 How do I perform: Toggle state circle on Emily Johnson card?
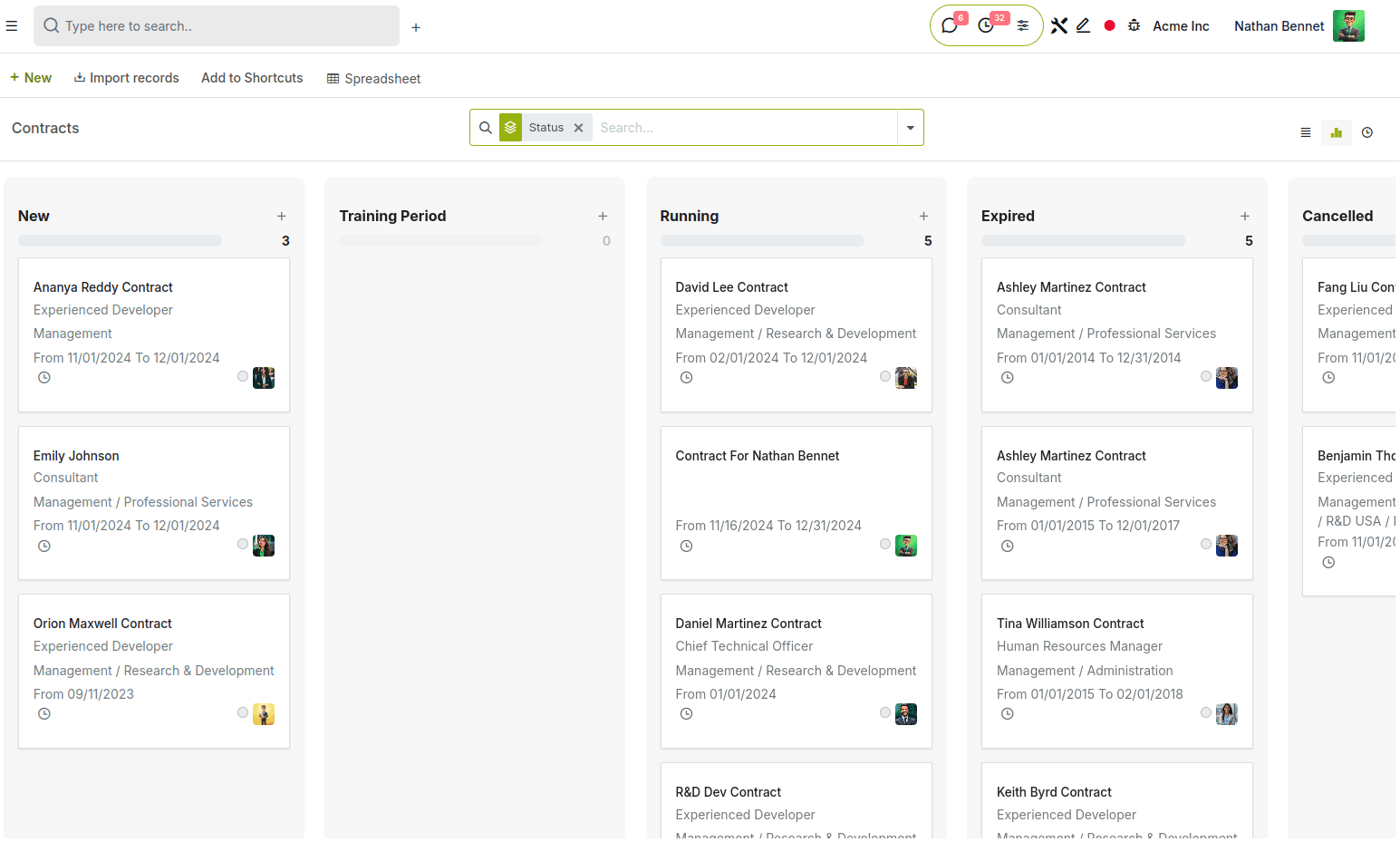243,544
